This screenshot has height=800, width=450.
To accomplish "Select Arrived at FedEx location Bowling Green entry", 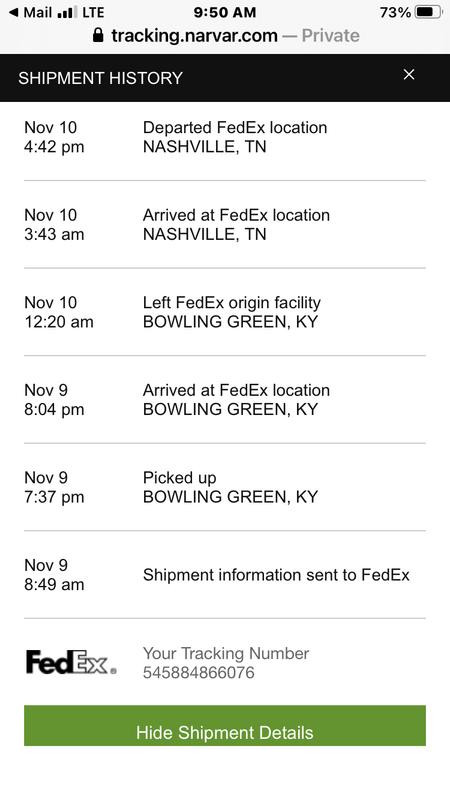I will click(224, 399).
